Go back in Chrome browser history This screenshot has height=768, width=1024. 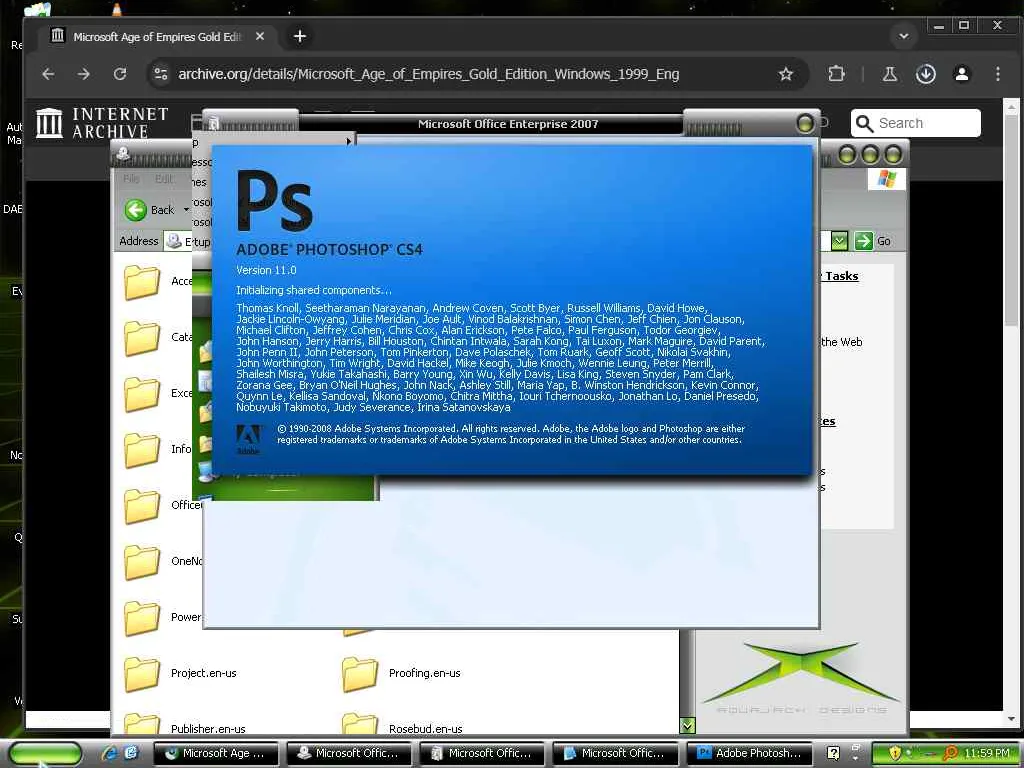[x=48, y=74]
